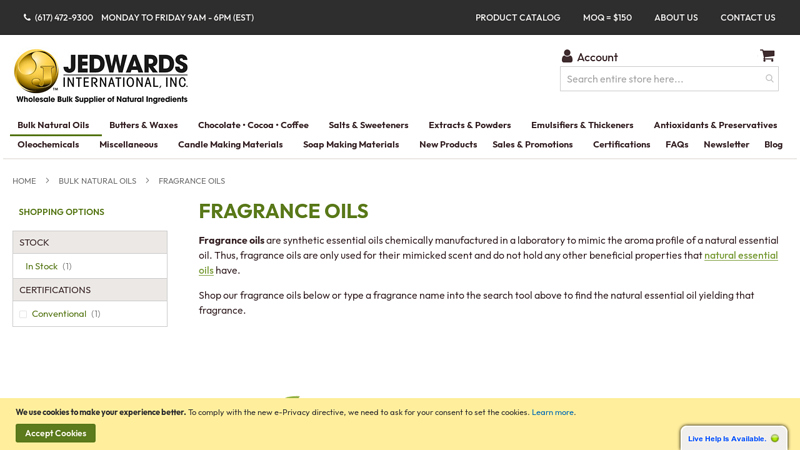Screen dimensions: 800x450
Task: Open Extracts & Powders menu
Action: pyautogui.click(x=469, y=125)
